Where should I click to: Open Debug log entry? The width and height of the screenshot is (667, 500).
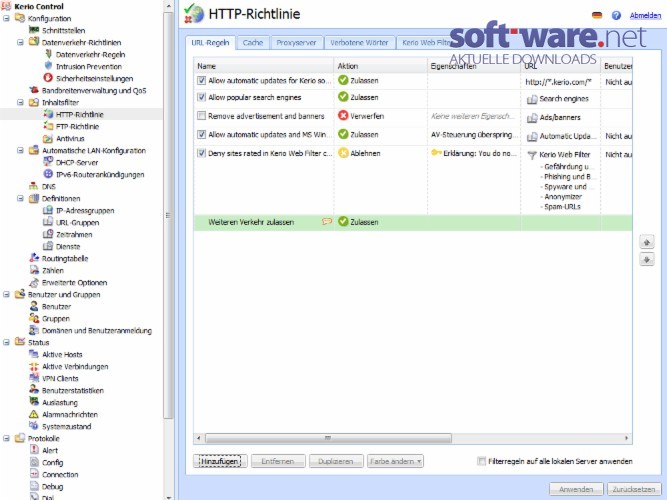(52, 486)
